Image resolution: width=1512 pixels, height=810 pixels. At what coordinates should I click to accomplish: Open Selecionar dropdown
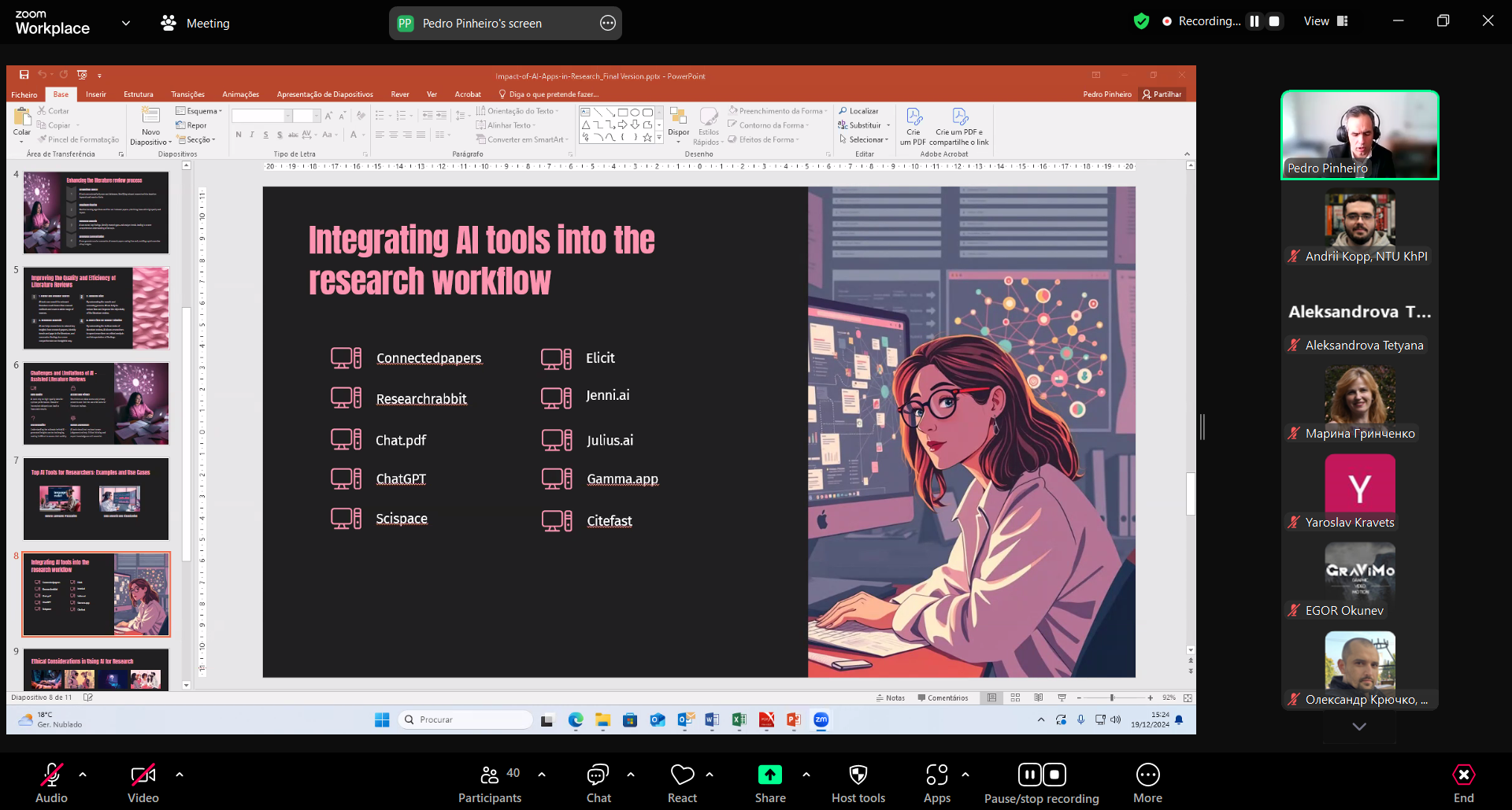(x=864, y=139)
